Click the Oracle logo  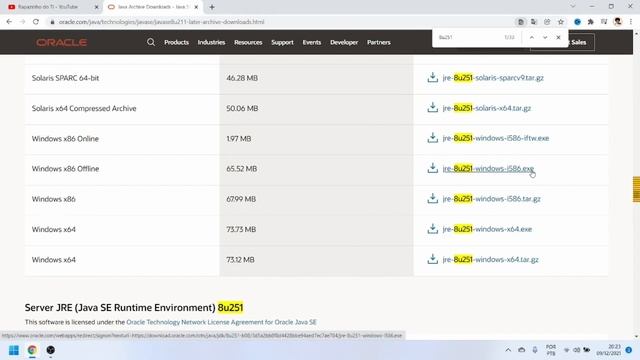(61, 42)
